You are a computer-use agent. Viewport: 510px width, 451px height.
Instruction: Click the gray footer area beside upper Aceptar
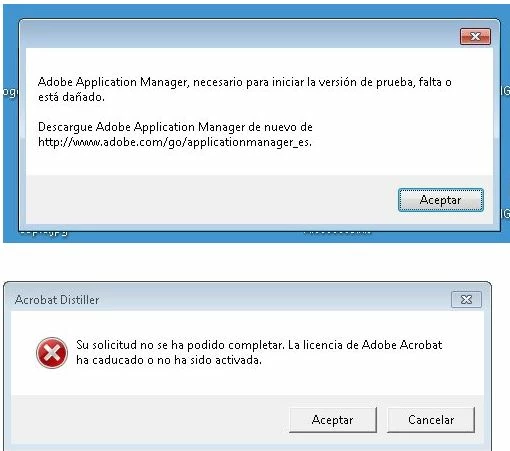point(212,199)
